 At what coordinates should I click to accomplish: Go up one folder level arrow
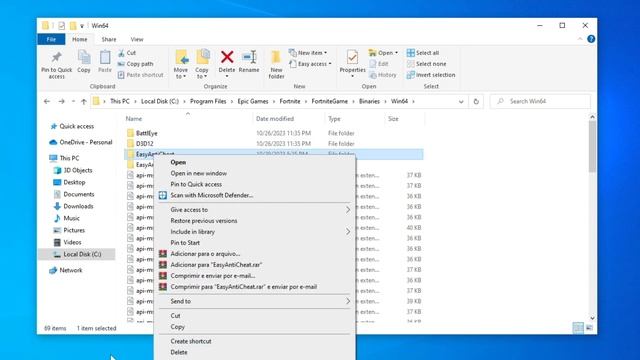pos(84,101)
